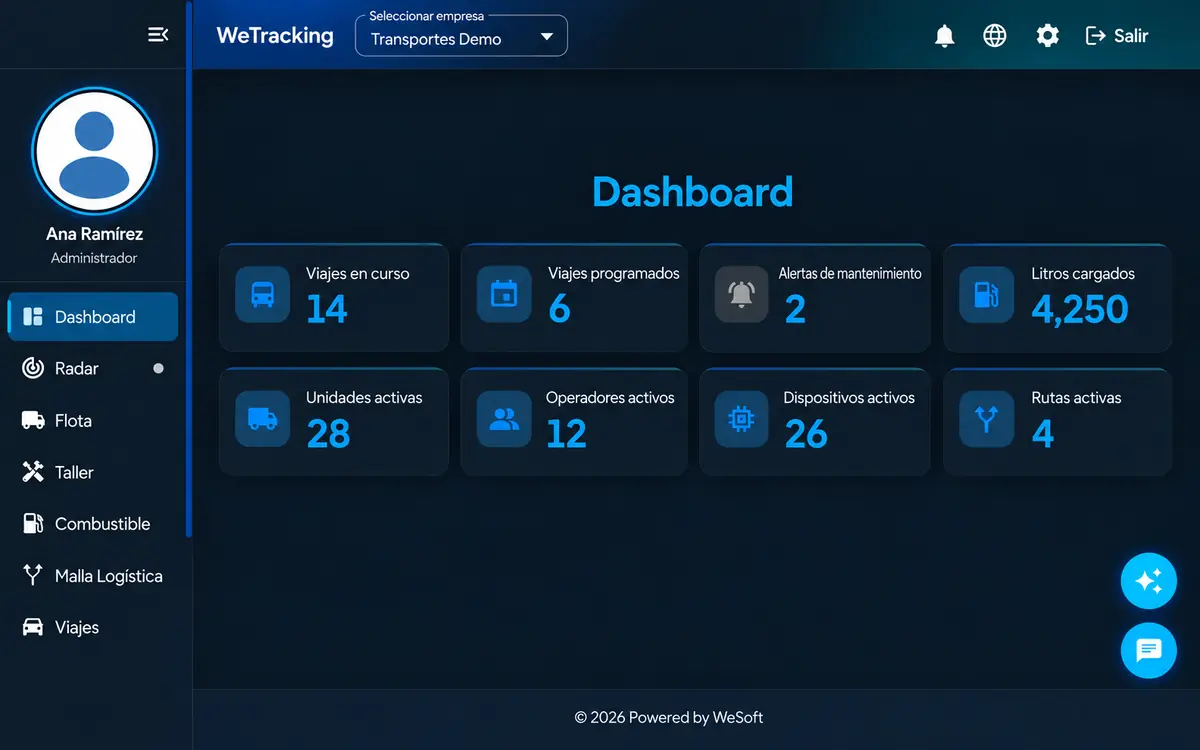The image size is (1200, 750).
Task: Select Dashboard in the sidebar
Action: click(93, 317)
